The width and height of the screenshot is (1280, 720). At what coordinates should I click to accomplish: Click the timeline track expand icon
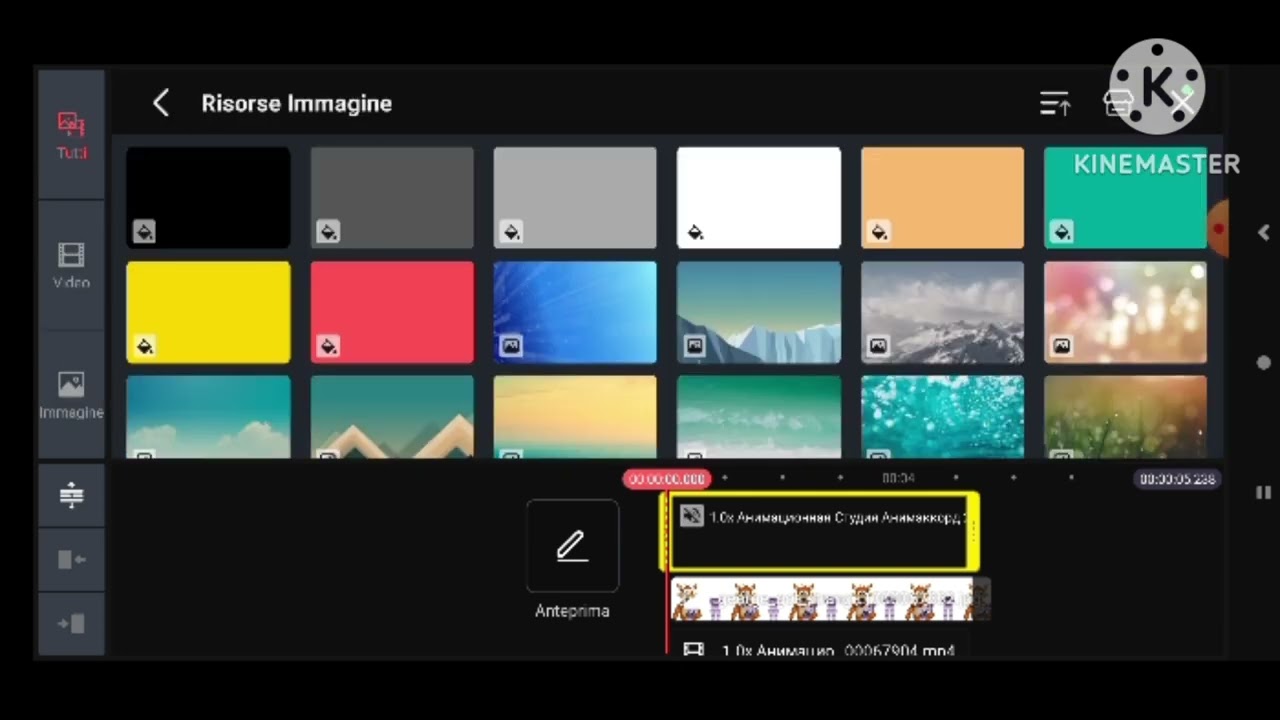[x=71, y=495]
